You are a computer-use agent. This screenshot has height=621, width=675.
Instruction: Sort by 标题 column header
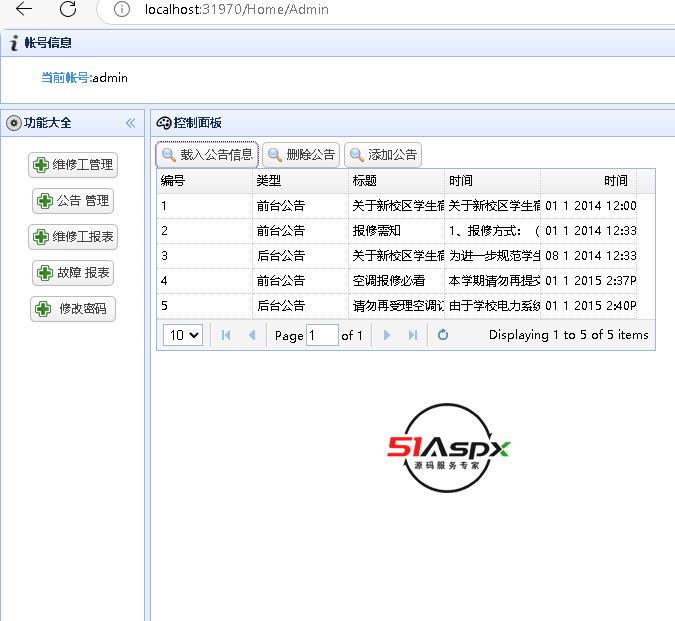pos(396,181)
